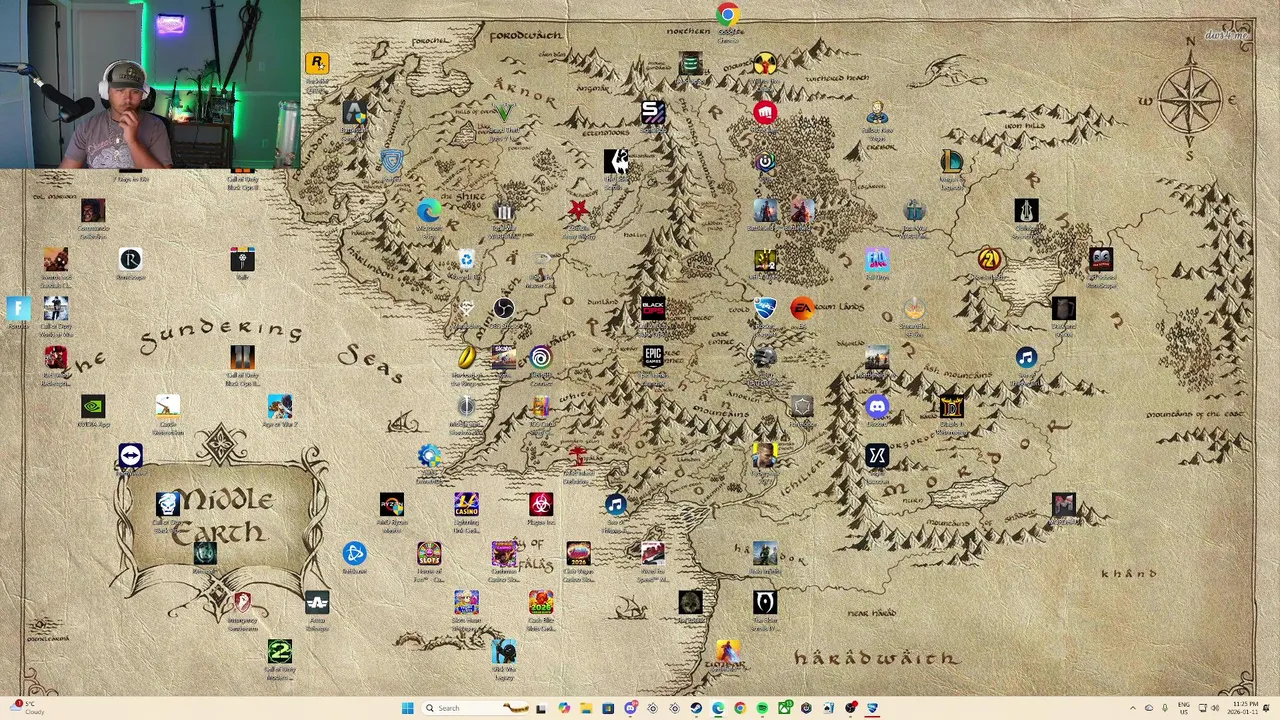Open Call of Duty Black Ops II shortcut
Screen dimensions: 1280x720
[x=242, y=357]
